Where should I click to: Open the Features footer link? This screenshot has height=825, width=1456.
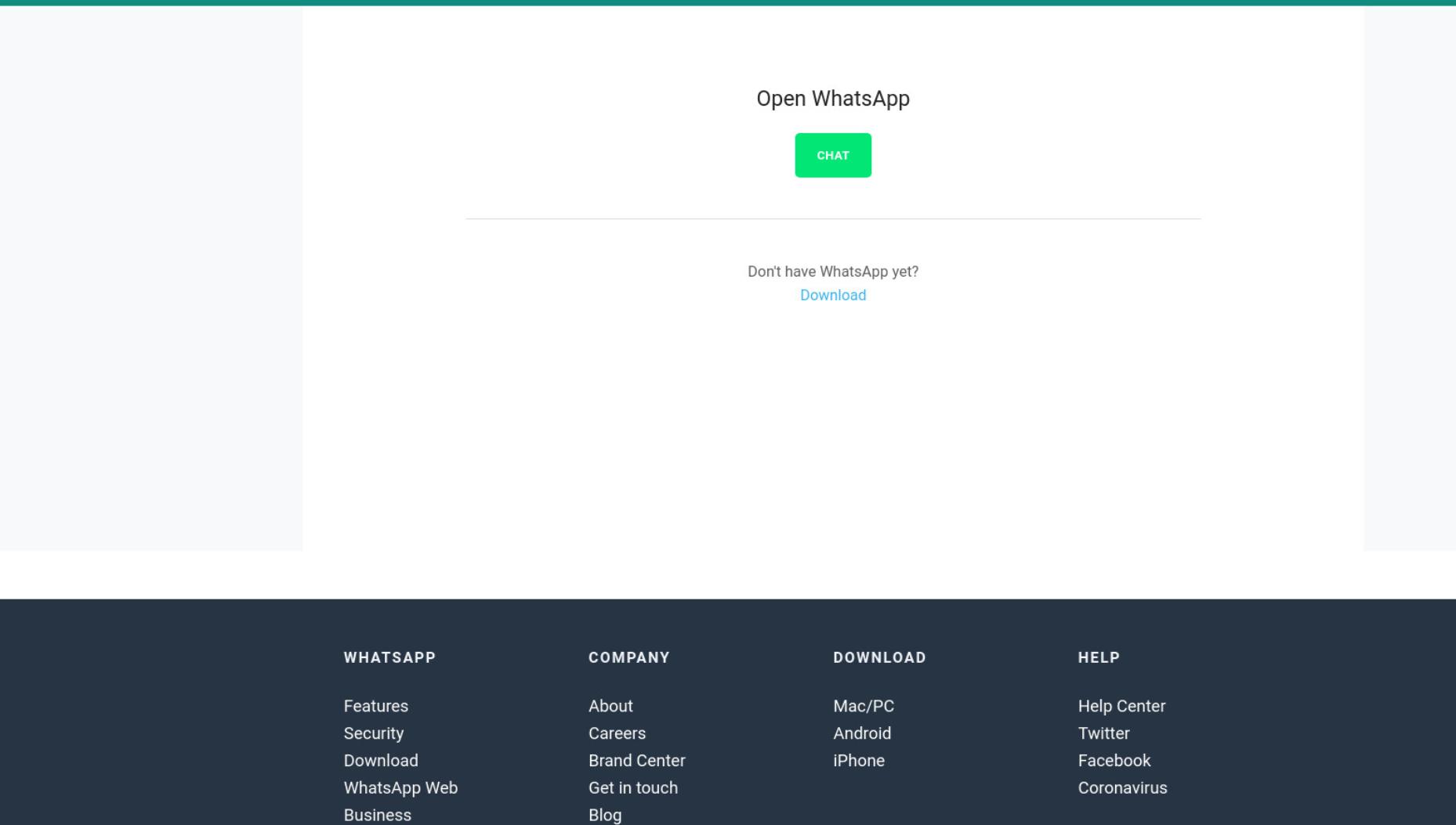(376, 706)
